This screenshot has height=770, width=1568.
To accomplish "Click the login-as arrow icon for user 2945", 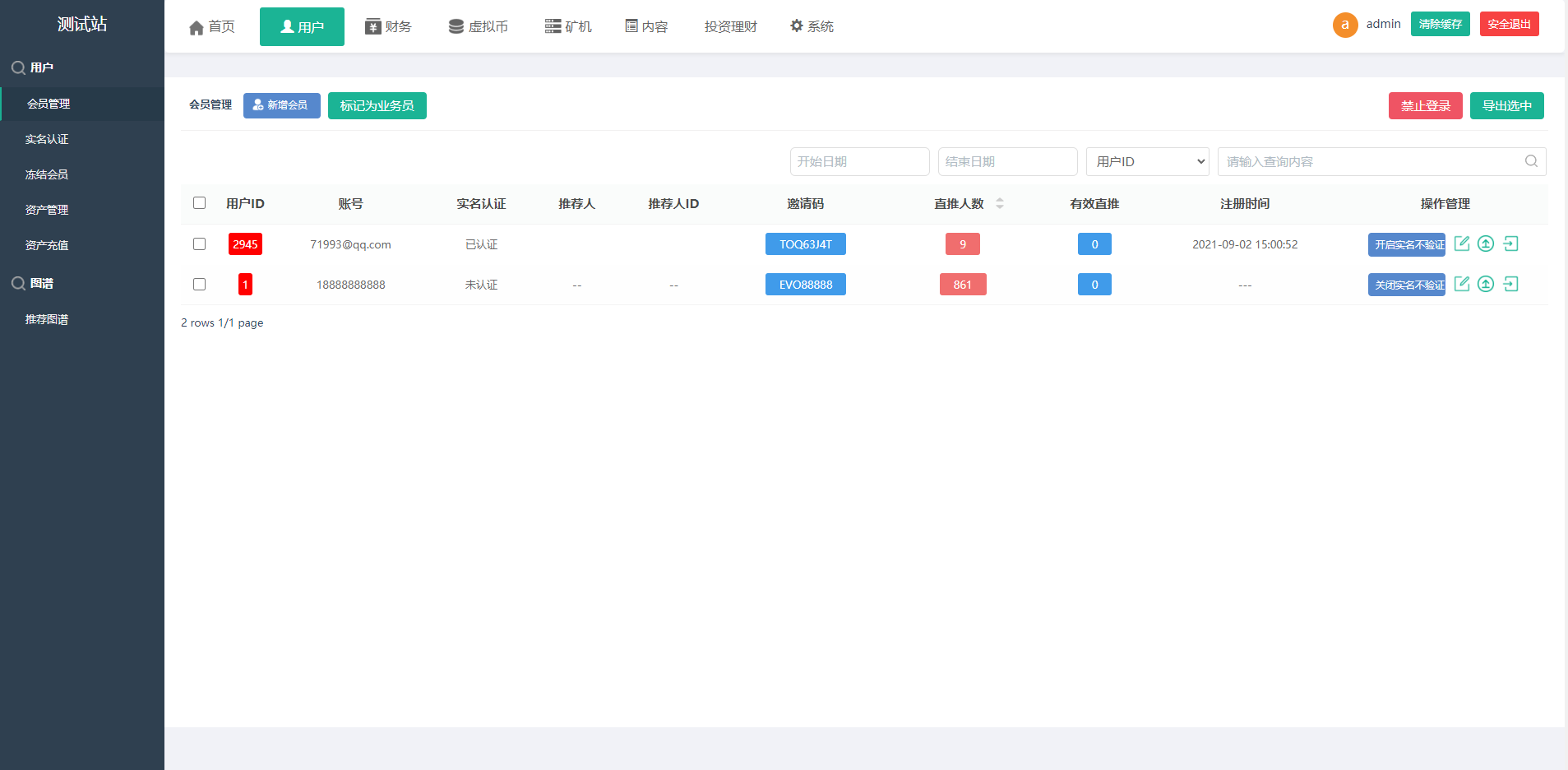I will (x=1511, y=244).
